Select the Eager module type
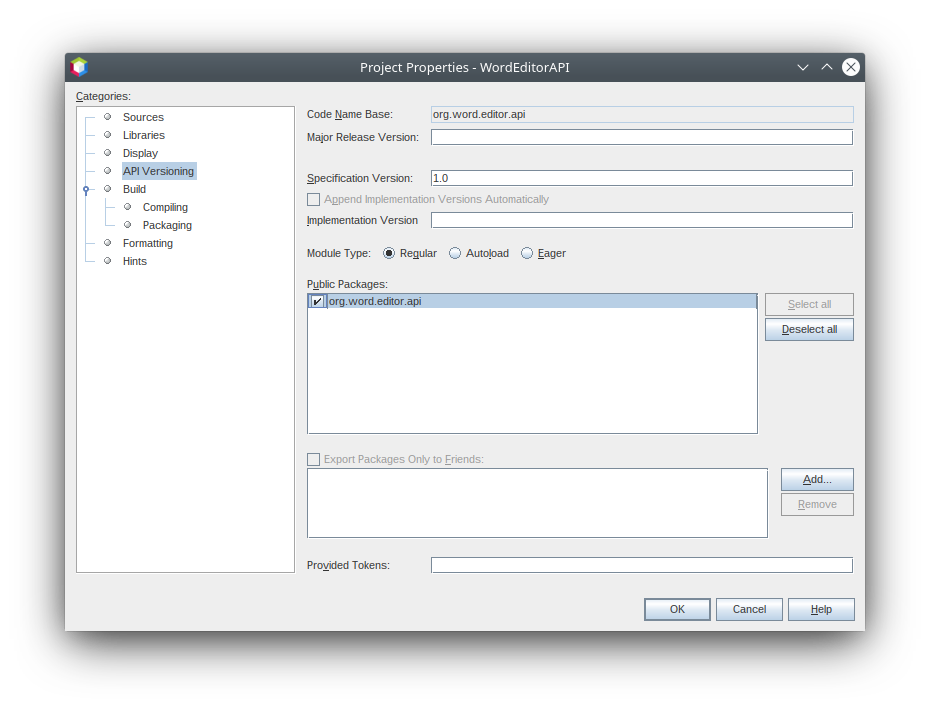The width and height of the screenshot is (930, 708). click(527, 253)
